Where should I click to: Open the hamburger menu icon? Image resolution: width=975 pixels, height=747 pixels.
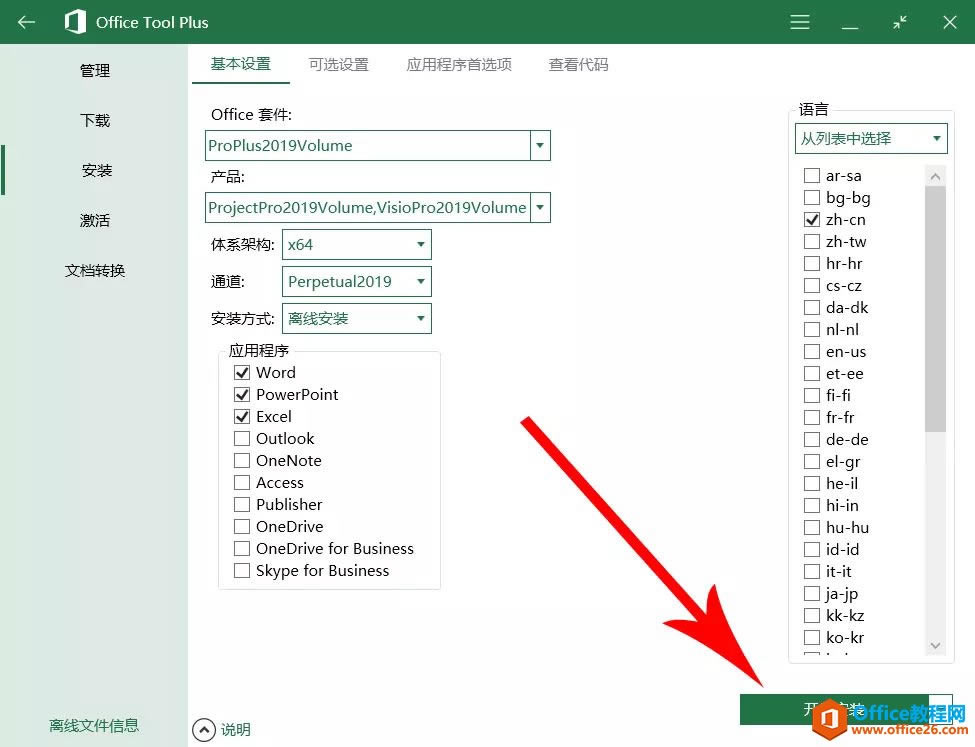click(799, 21)
